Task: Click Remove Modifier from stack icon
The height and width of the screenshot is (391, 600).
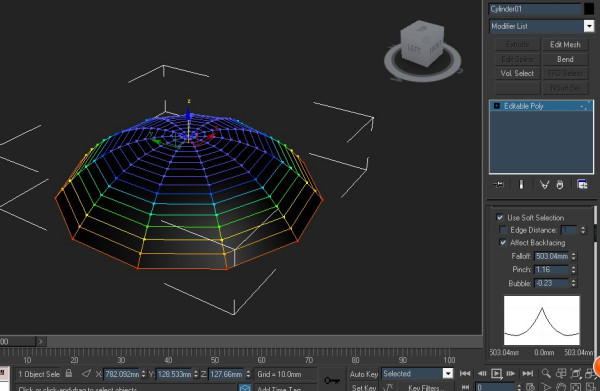Action: click(x=560, y=185)
